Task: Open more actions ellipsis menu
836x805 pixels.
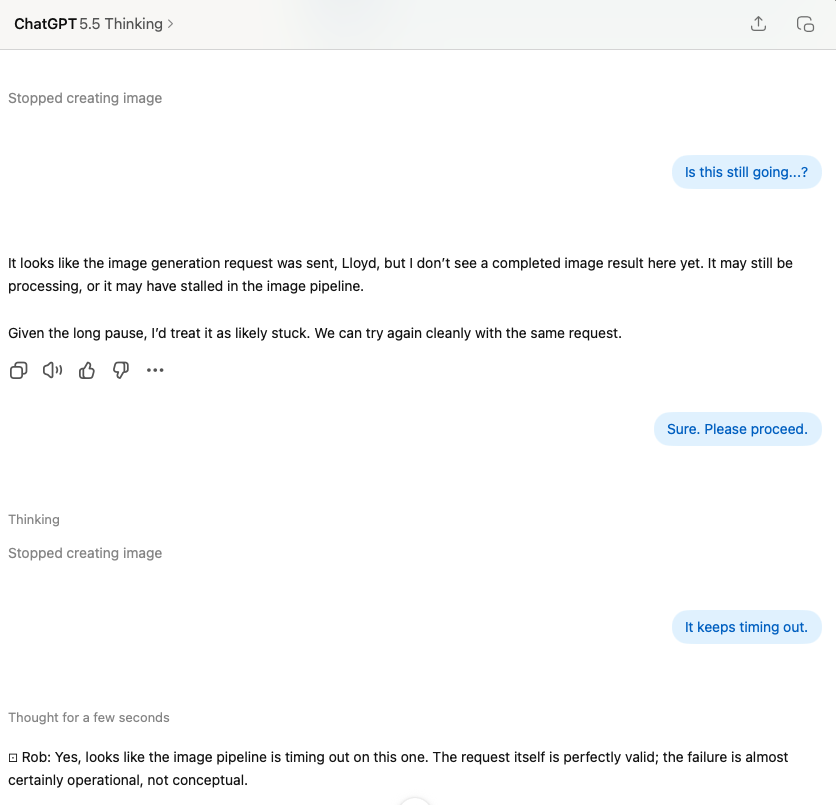Action: (155, 370)
